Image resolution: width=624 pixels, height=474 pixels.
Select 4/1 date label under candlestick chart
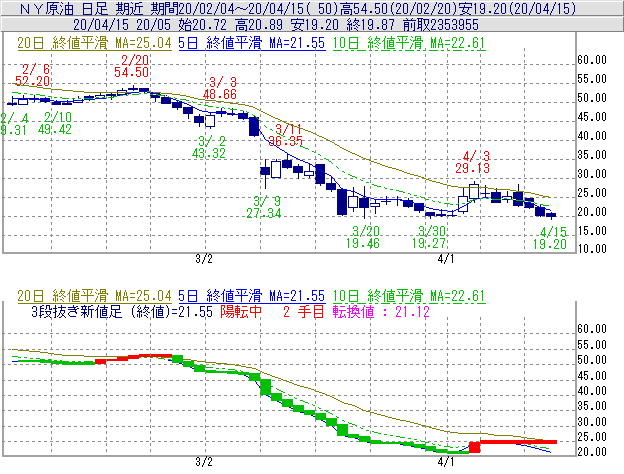click(x=446, y=259)
